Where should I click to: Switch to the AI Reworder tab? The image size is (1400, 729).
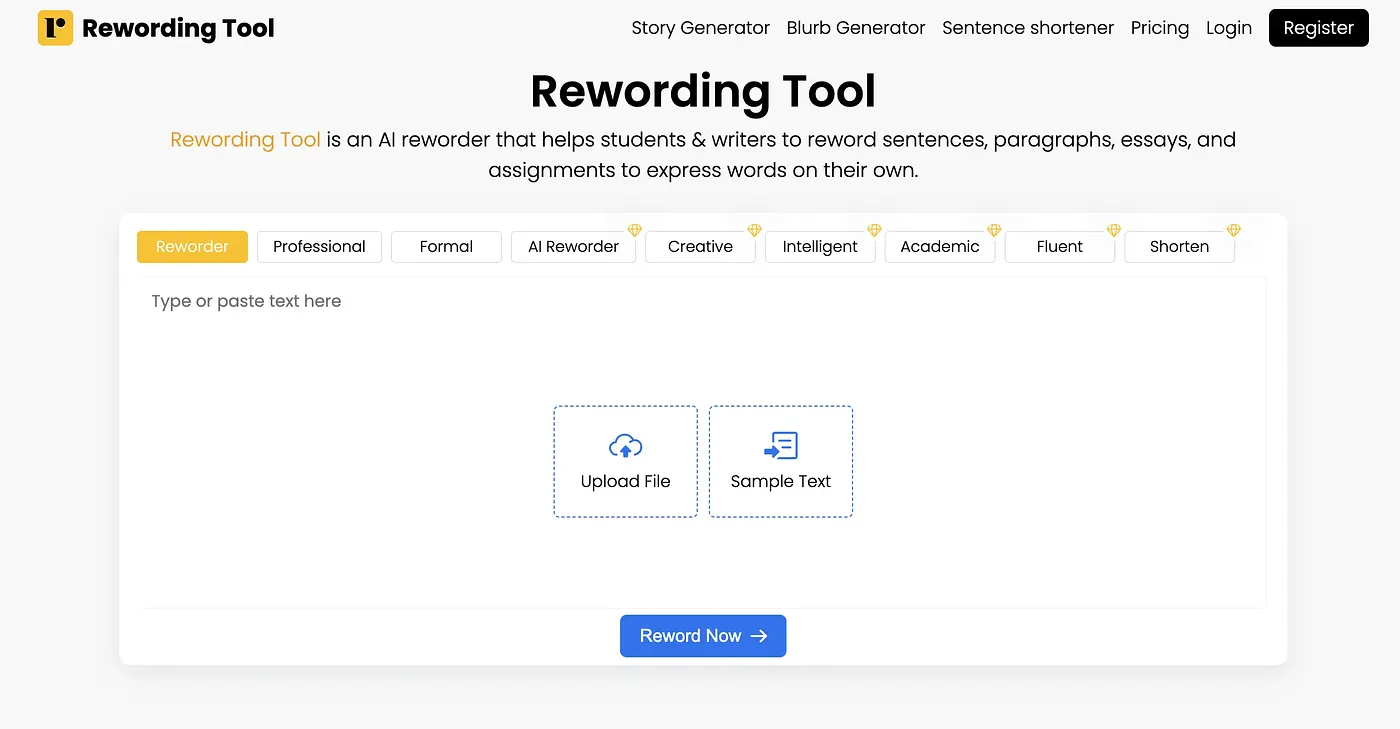tap(573, 247)
